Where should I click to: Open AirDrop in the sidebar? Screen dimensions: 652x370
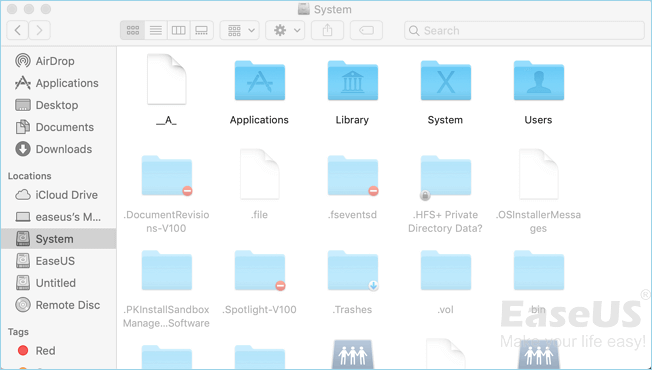[x=58, y=61]
